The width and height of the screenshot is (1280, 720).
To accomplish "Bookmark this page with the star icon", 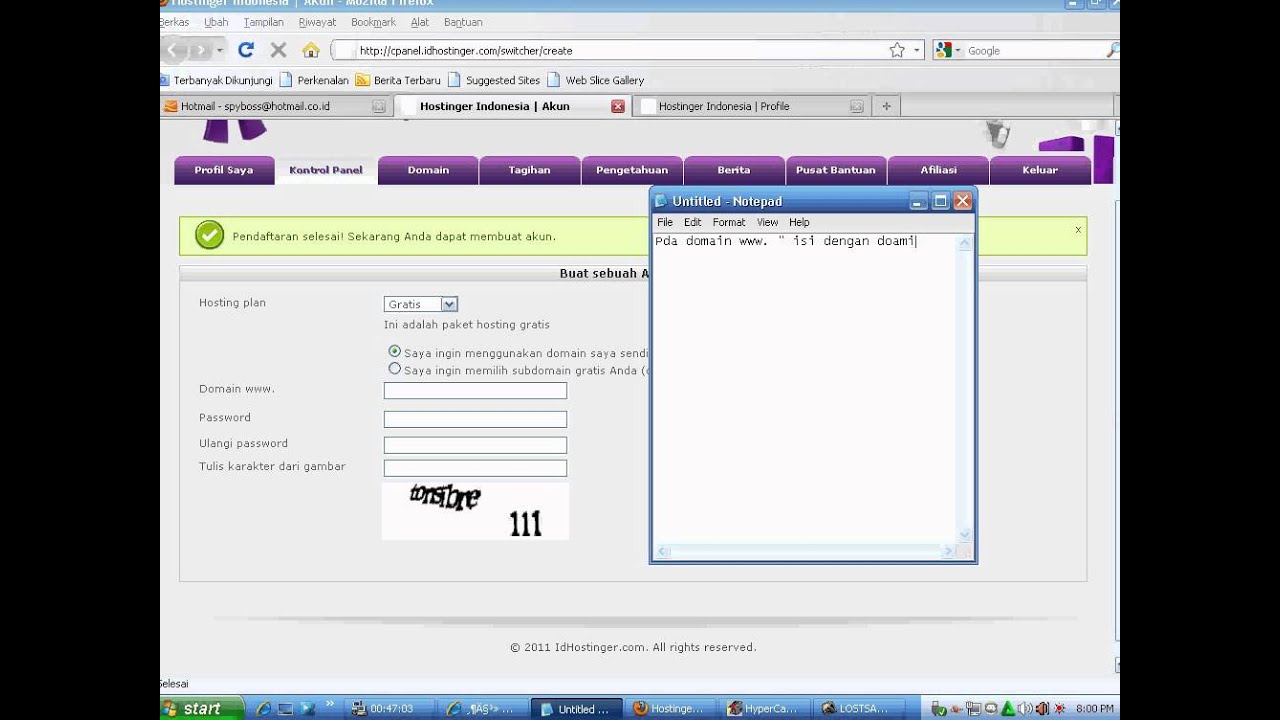I will click(896, 50).
